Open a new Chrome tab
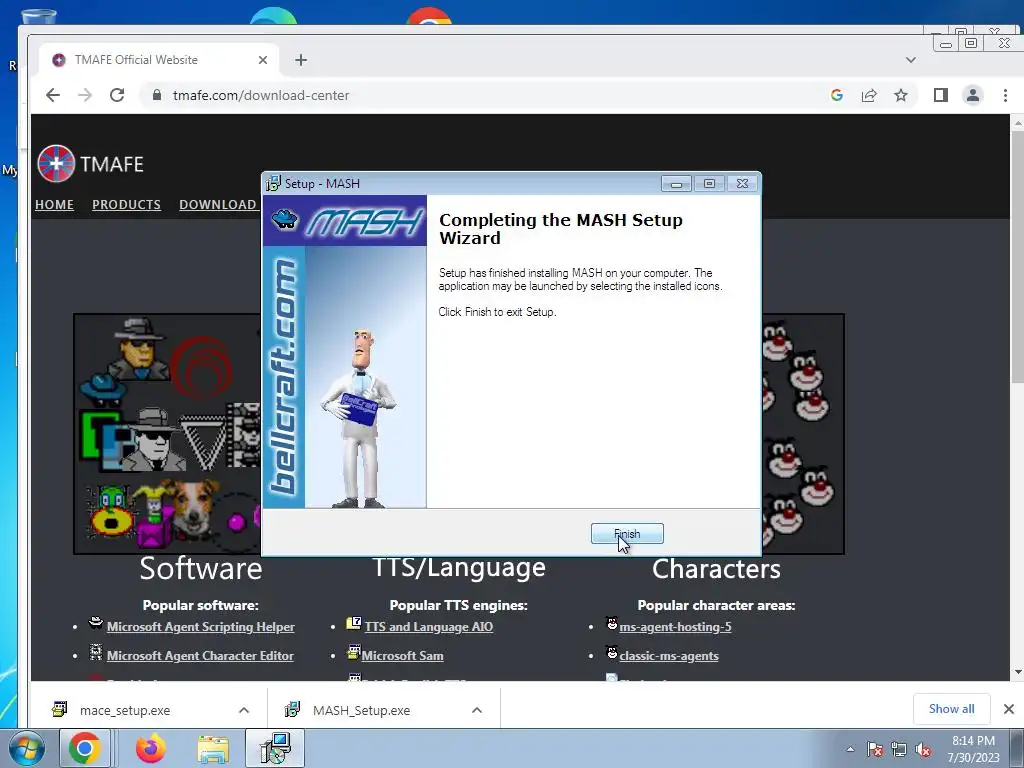1024x768 pixels. click(300, 60)
